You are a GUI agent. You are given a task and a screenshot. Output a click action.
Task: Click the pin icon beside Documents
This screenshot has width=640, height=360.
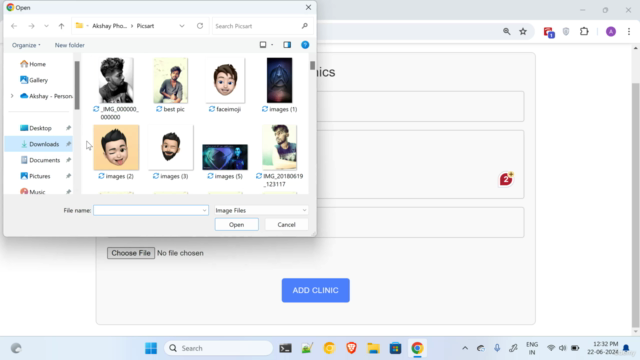pos(68,160)
